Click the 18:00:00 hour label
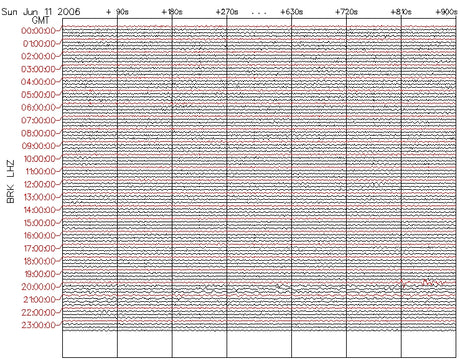Image resolution: width=460 pixels, height=361 pixels. (x=39, y=261)
